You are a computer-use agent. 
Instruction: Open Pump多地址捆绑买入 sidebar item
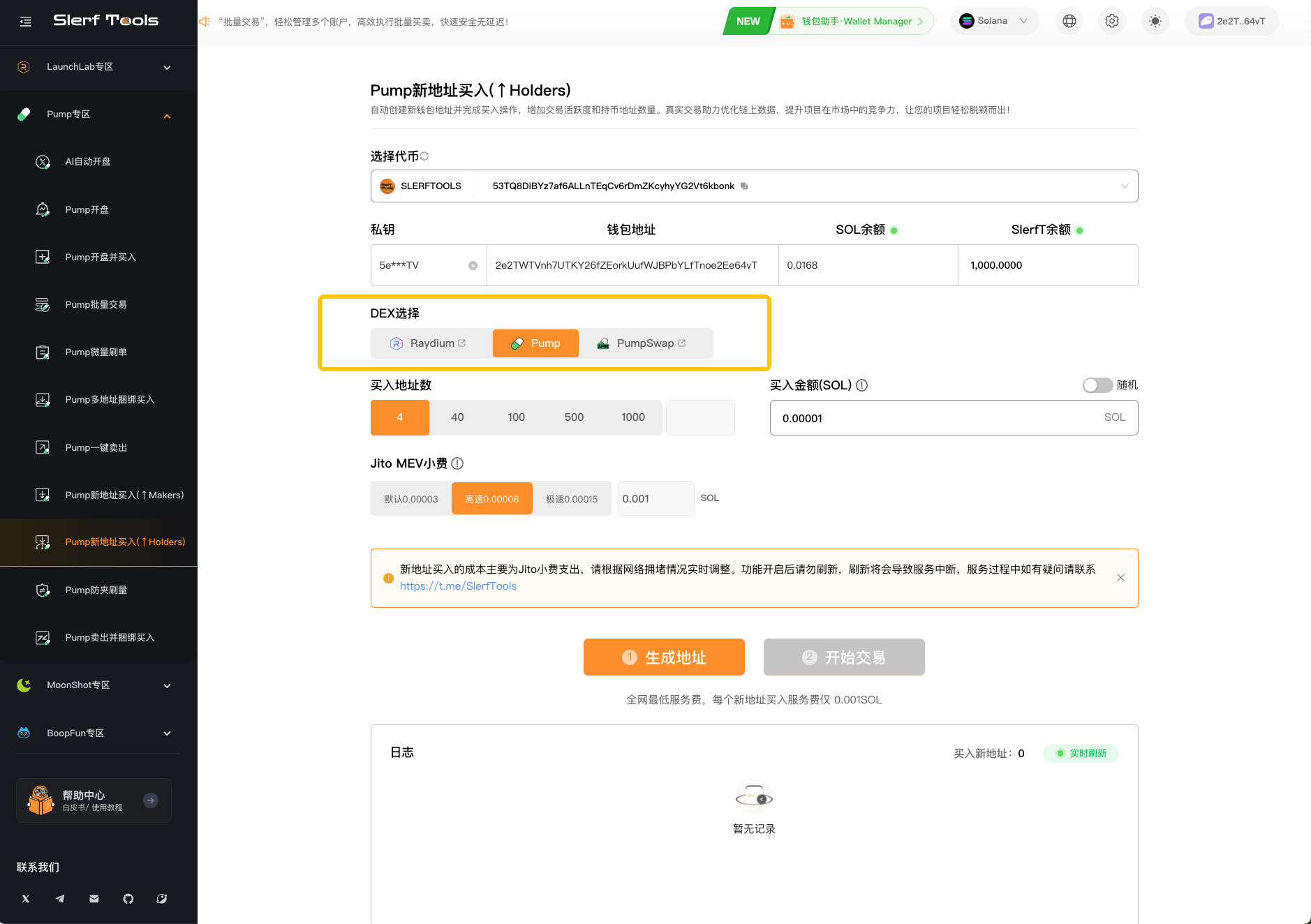[98, 399]
